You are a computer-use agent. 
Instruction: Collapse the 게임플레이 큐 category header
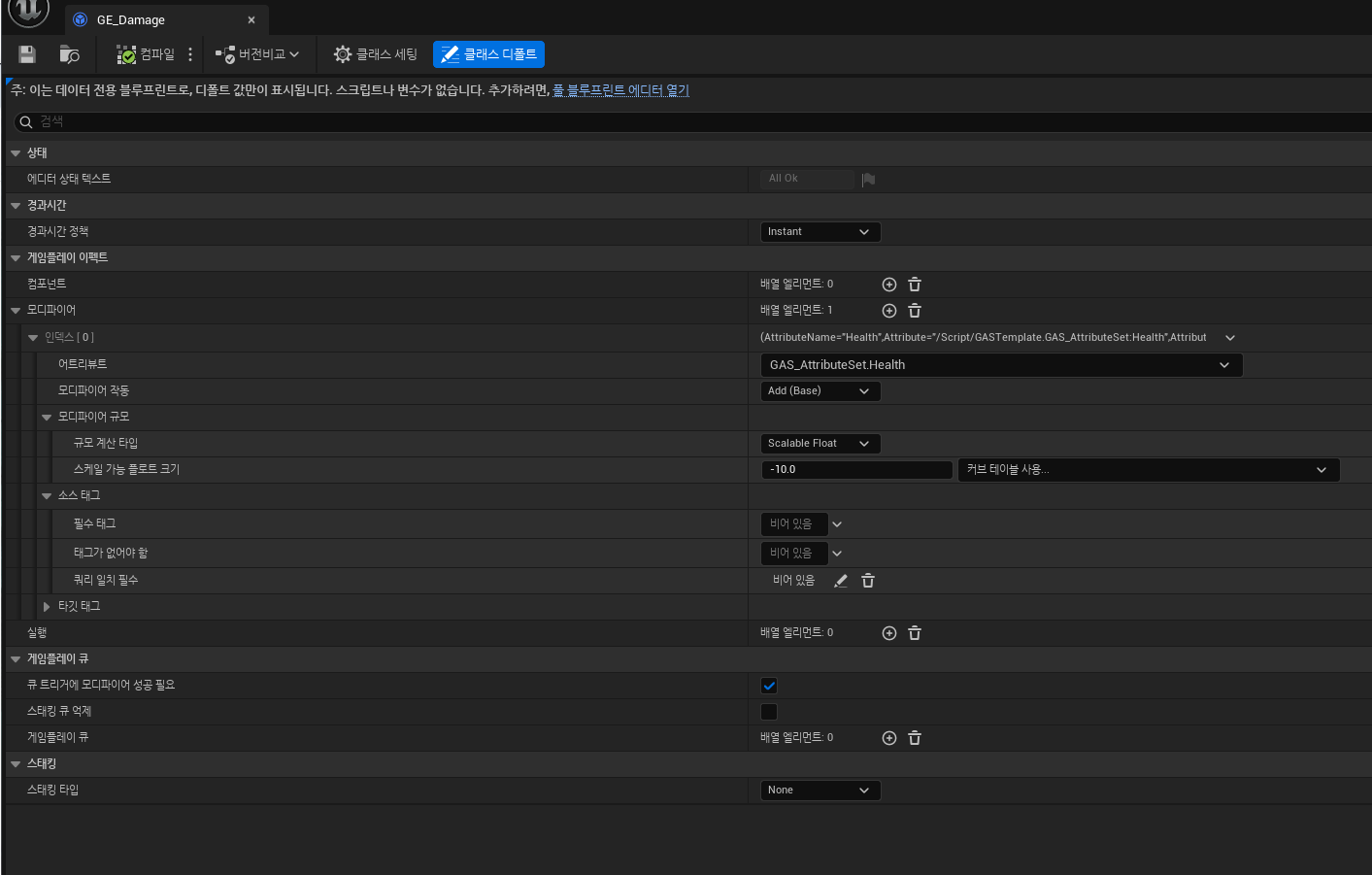[x=16, y=659]
